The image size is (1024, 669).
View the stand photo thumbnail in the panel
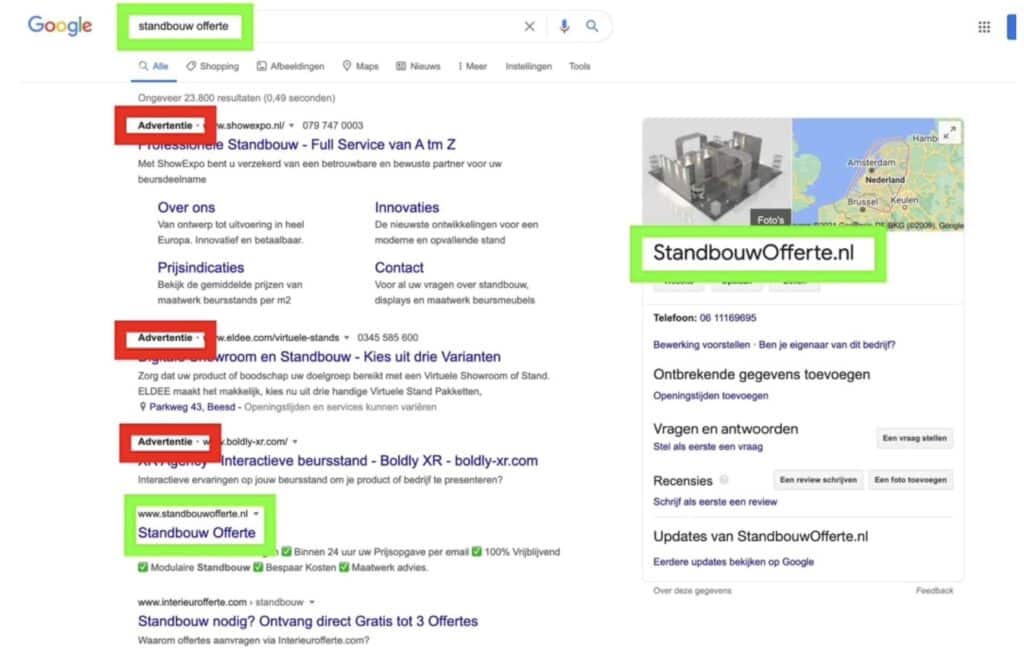(x=717, y=173)
